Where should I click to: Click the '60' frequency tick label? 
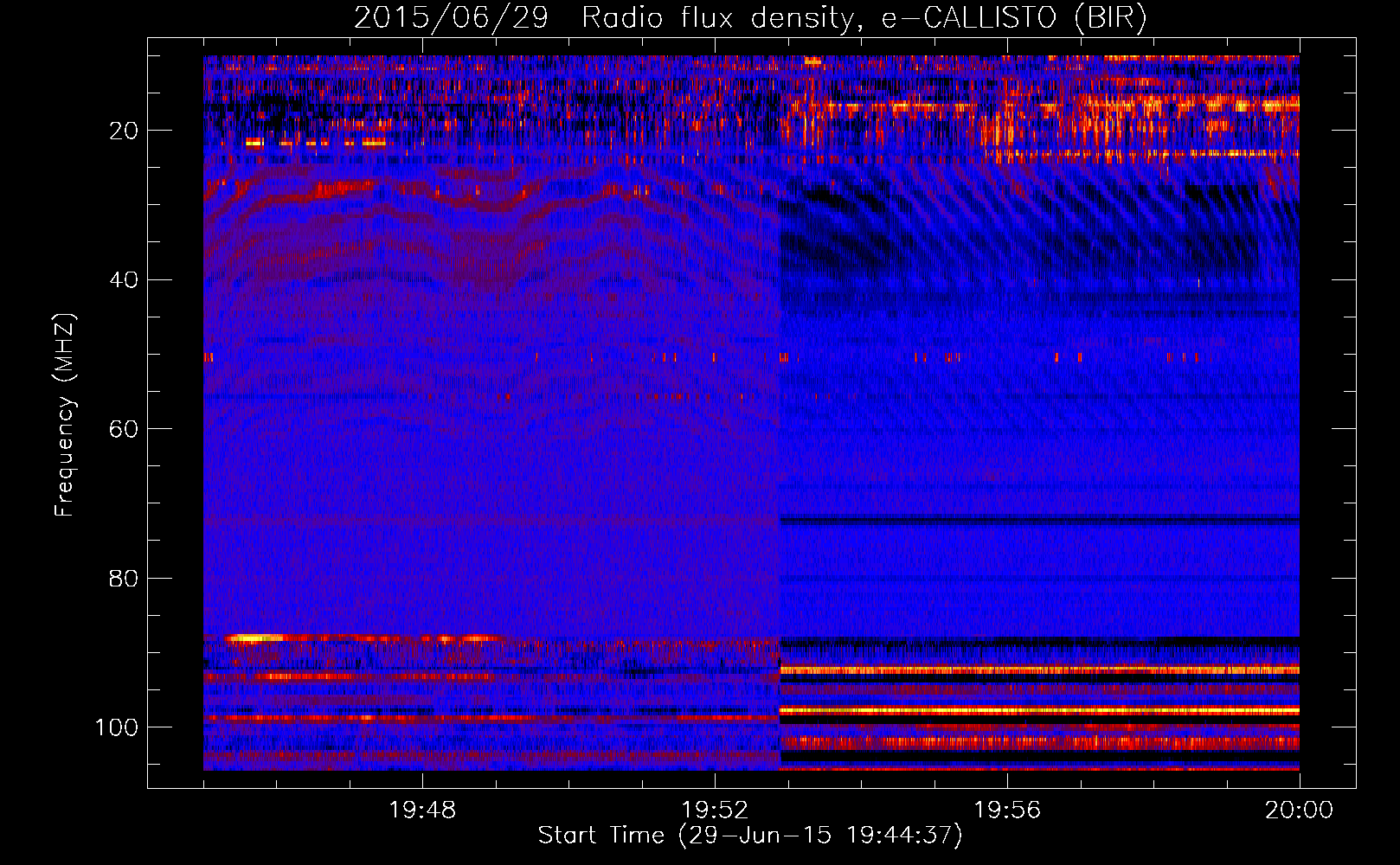click(x=125, y=429)
